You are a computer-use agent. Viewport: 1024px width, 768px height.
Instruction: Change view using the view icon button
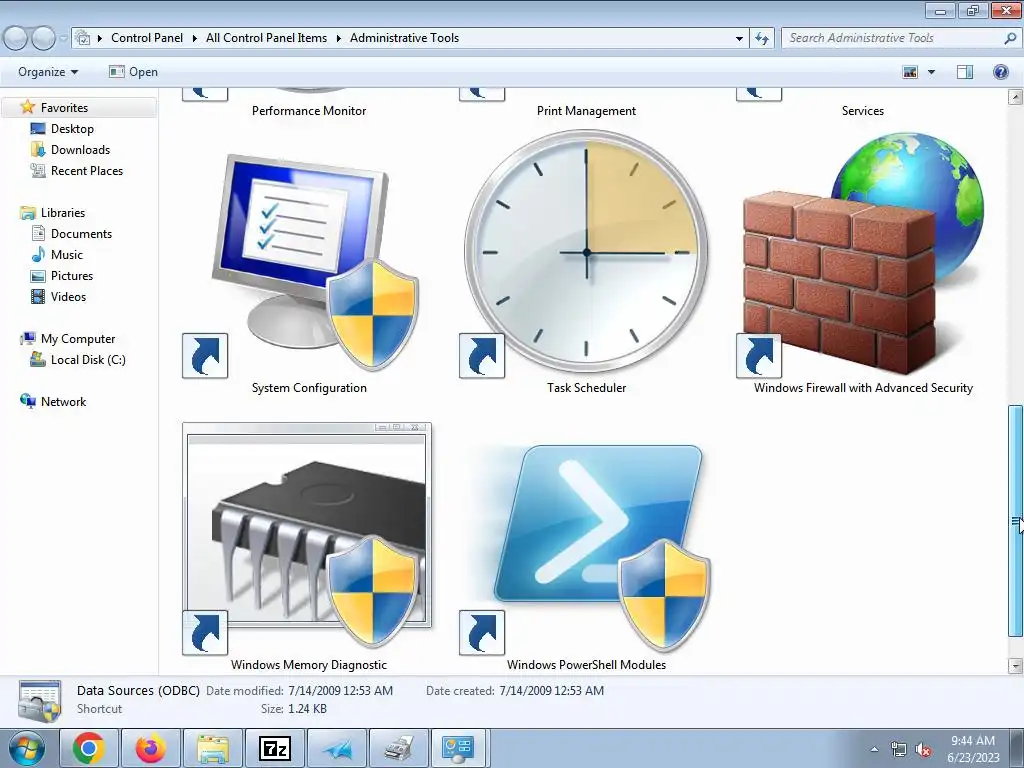point(910,72)
